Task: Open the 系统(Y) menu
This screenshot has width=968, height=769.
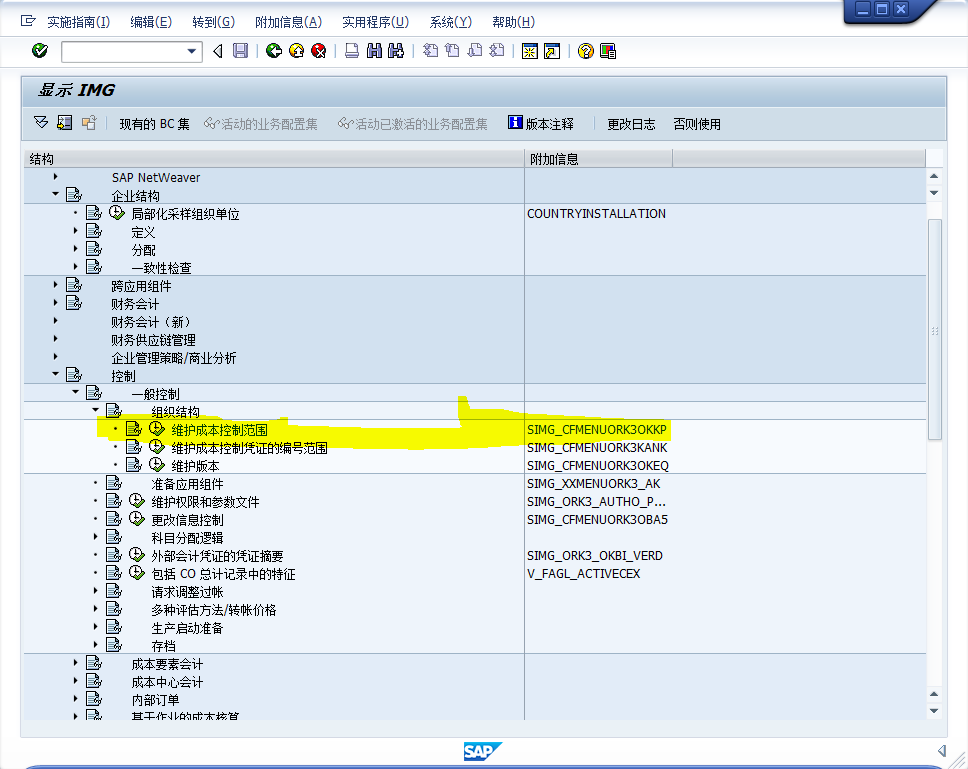Action: [x=451, y=22]
